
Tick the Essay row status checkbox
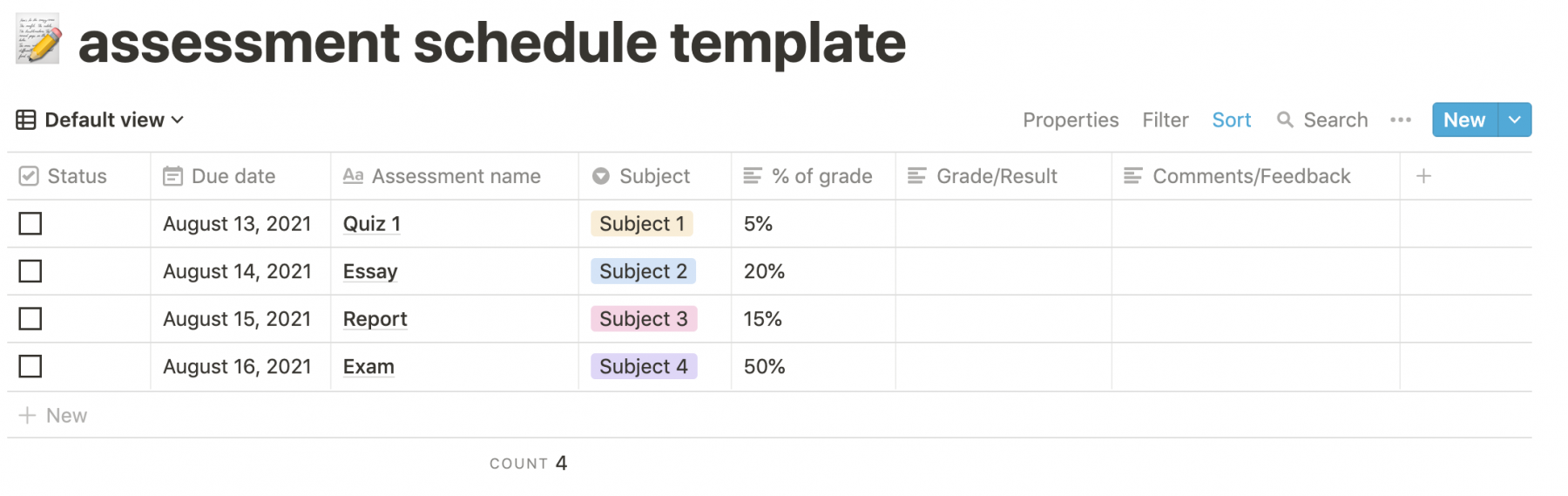pos(30,271)
